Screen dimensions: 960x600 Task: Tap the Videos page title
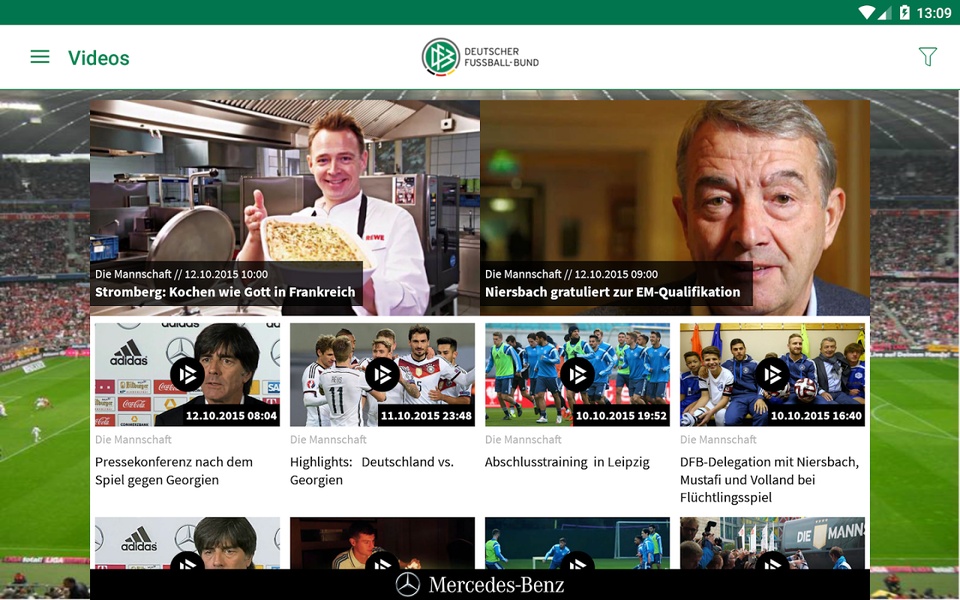coord(99,58)
